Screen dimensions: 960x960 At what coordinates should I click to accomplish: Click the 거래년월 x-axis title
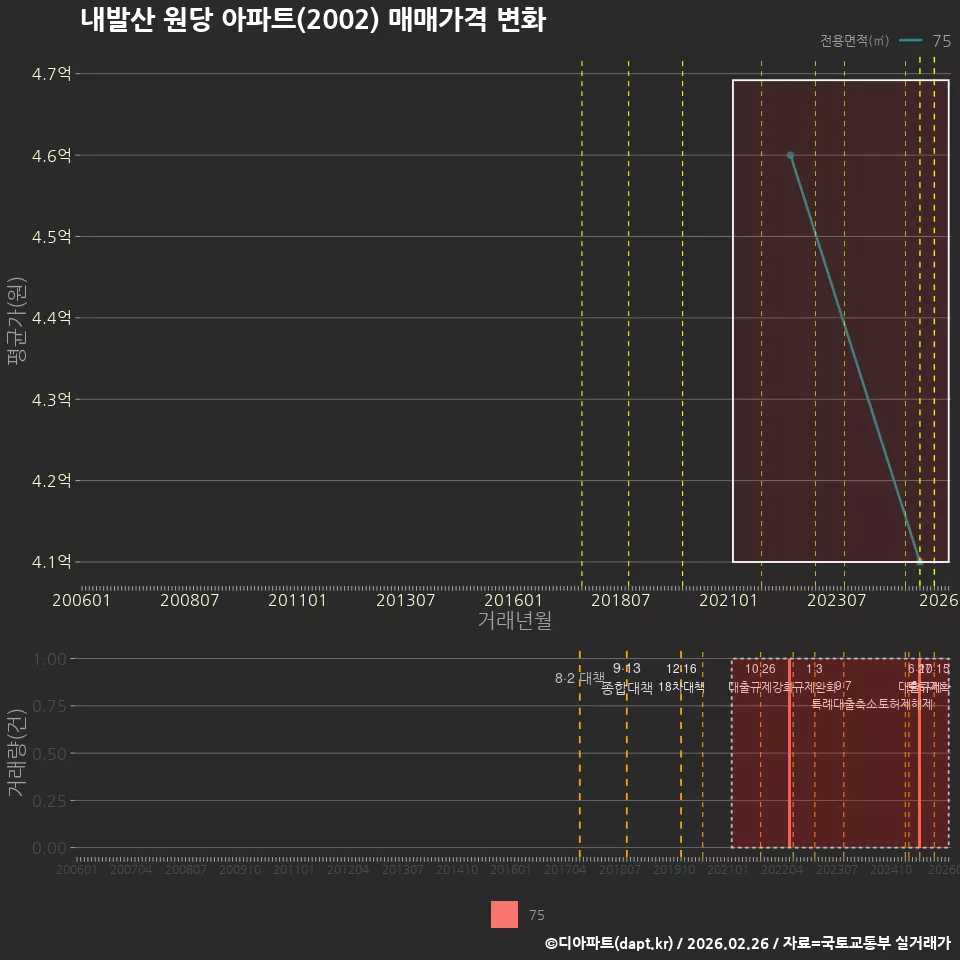coord(515,620)
